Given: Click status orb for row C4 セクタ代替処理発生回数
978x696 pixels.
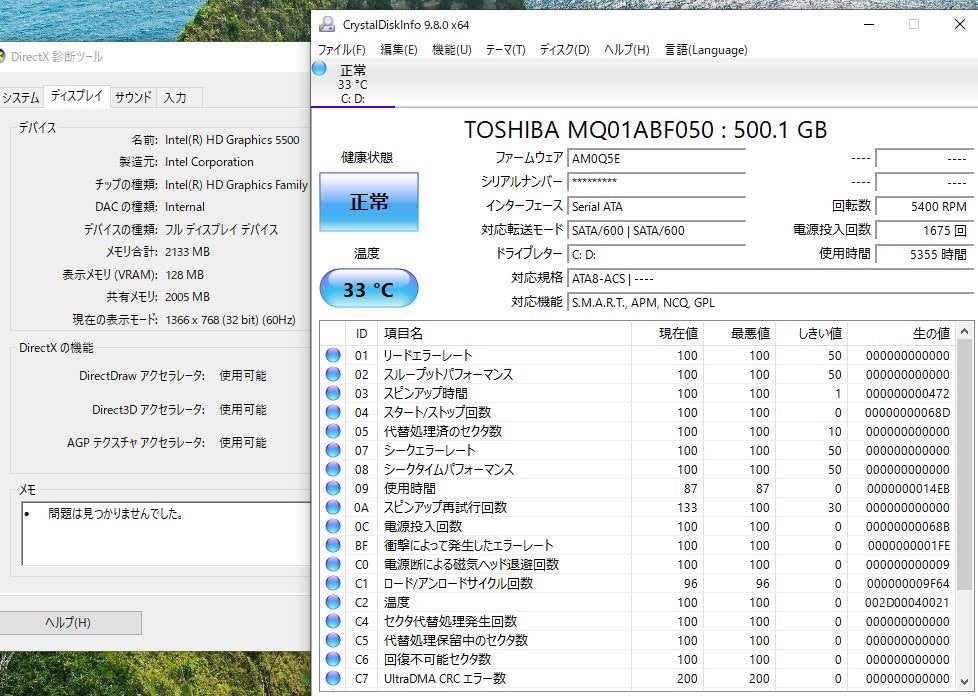Looking at the screenshot, I should click(333, 621).
